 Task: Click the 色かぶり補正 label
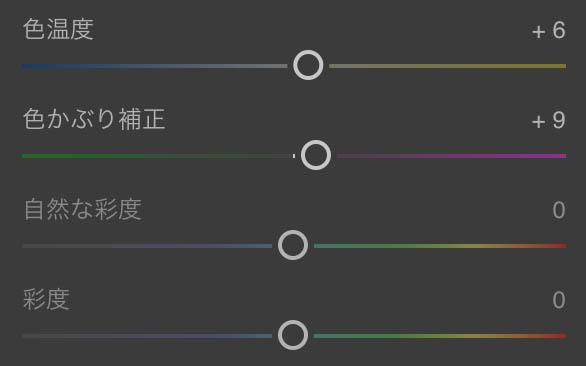point(94,119)
